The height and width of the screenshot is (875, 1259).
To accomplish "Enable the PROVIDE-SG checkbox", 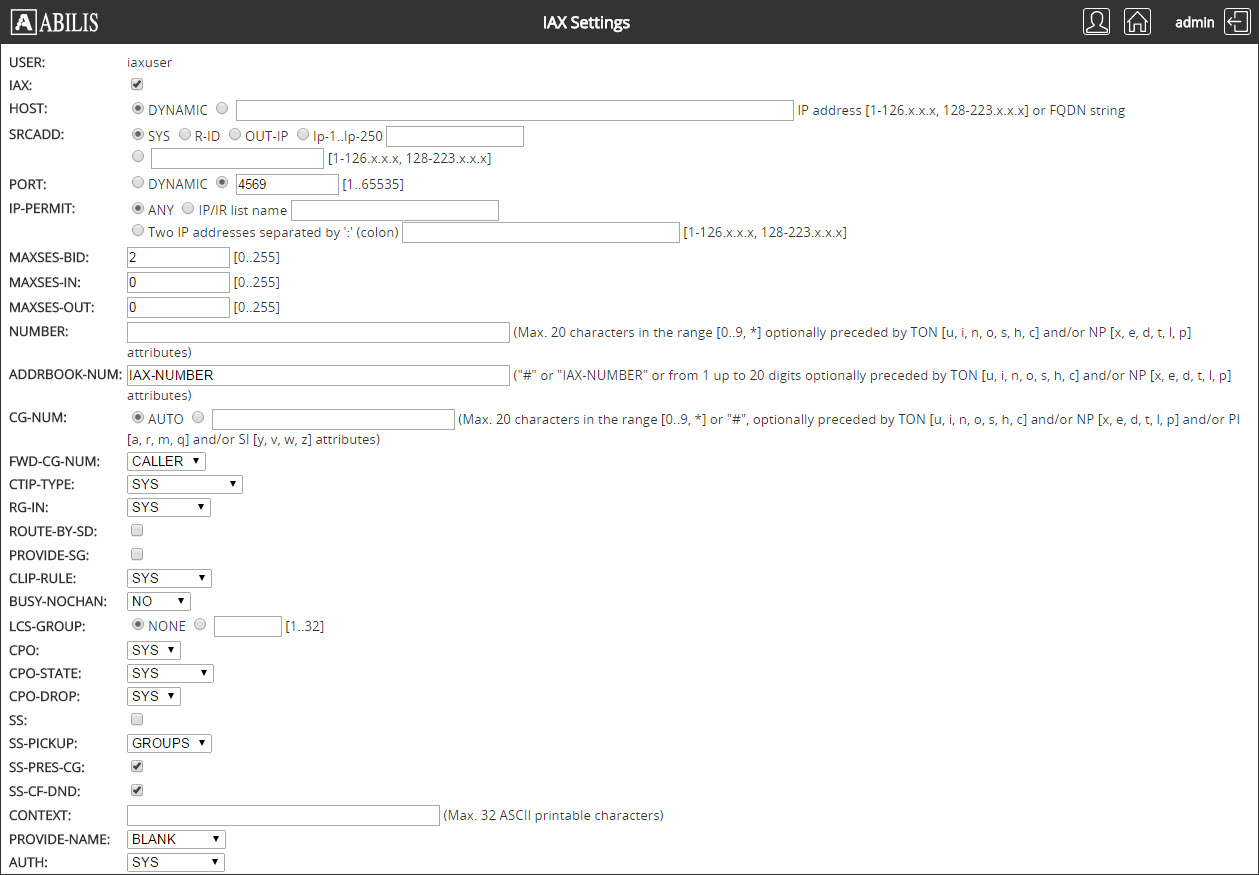I will [x=137, y=554].
